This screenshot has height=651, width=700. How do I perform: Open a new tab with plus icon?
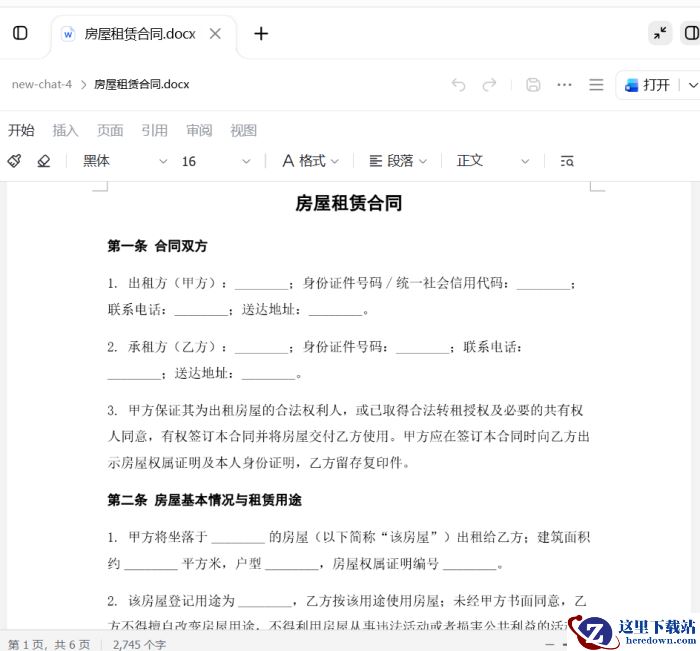(x=261, y=33)
